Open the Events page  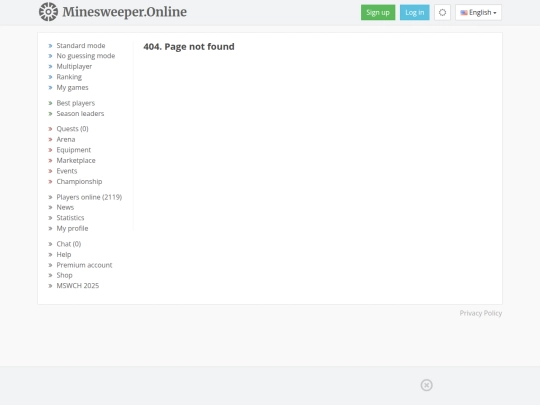pos(67,171)
